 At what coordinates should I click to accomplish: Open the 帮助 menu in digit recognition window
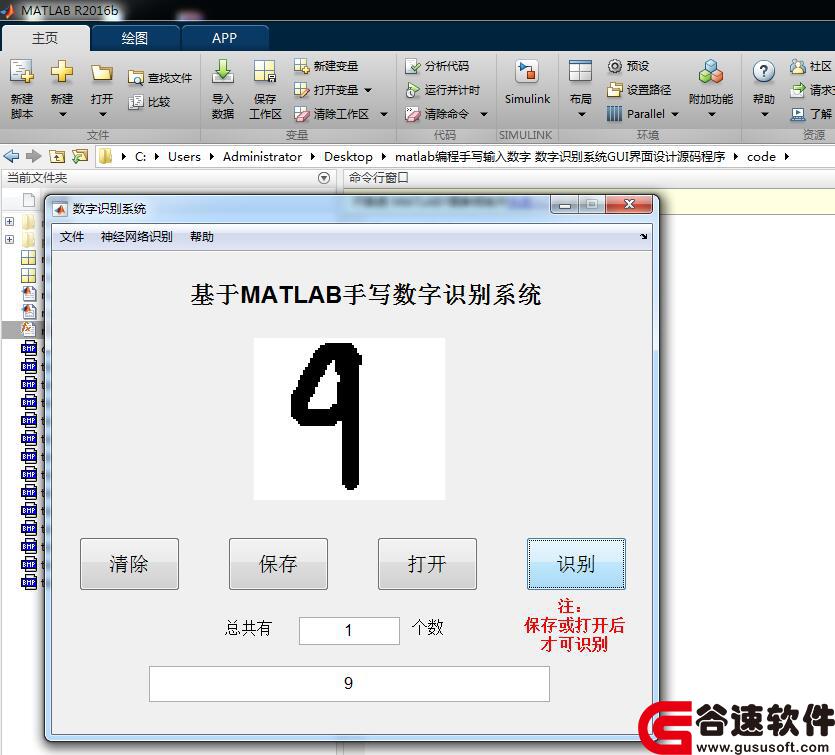(202, 237)
